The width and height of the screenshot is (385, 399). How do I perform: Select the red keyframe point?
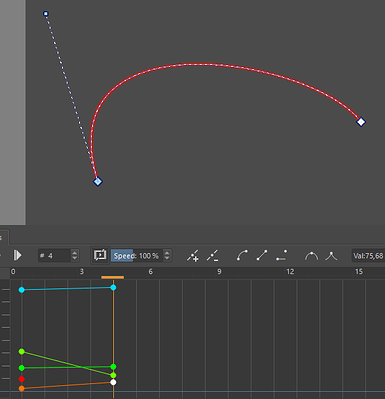click(x=22, y=379)
